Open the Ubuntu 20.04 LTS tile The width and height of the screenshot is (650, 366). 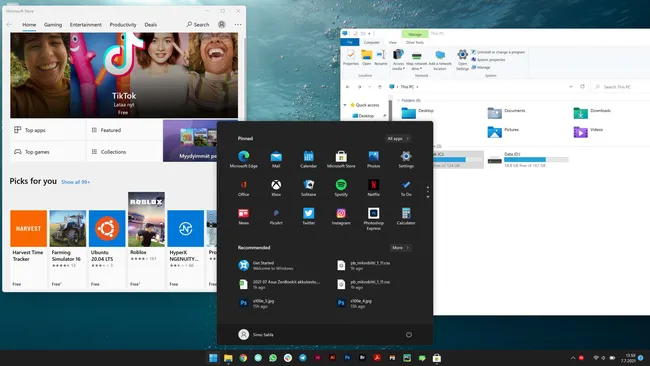pyautogui.click(x=107, y=249)
